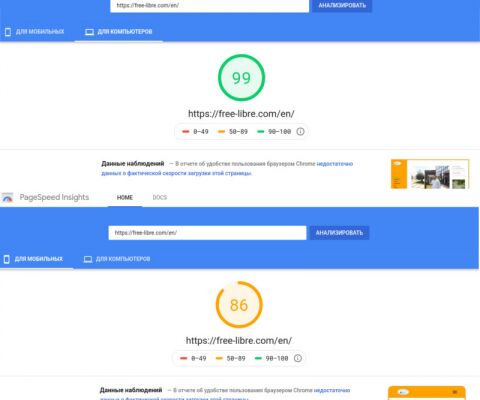The width and height of the screenshot is (480, 400).
Task: Switch to lower ДЛЯ МОБИЛЬНЫХ tab
Action: click(33, 259)
